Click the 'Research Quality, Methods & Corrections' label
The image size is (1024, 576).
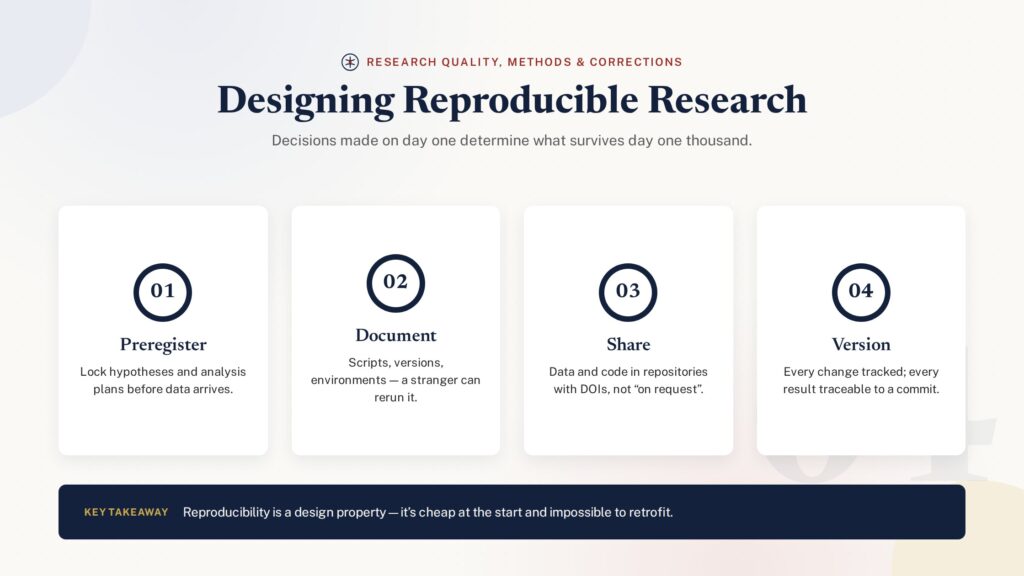[x=524, y=62]
